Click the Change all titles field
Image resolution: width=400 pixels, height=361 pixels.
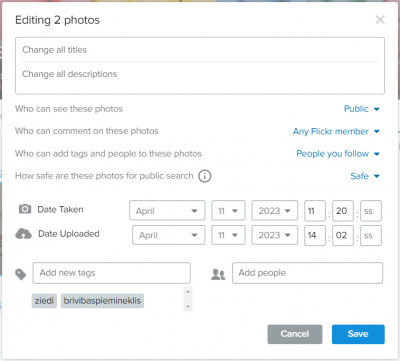point(200,50)
